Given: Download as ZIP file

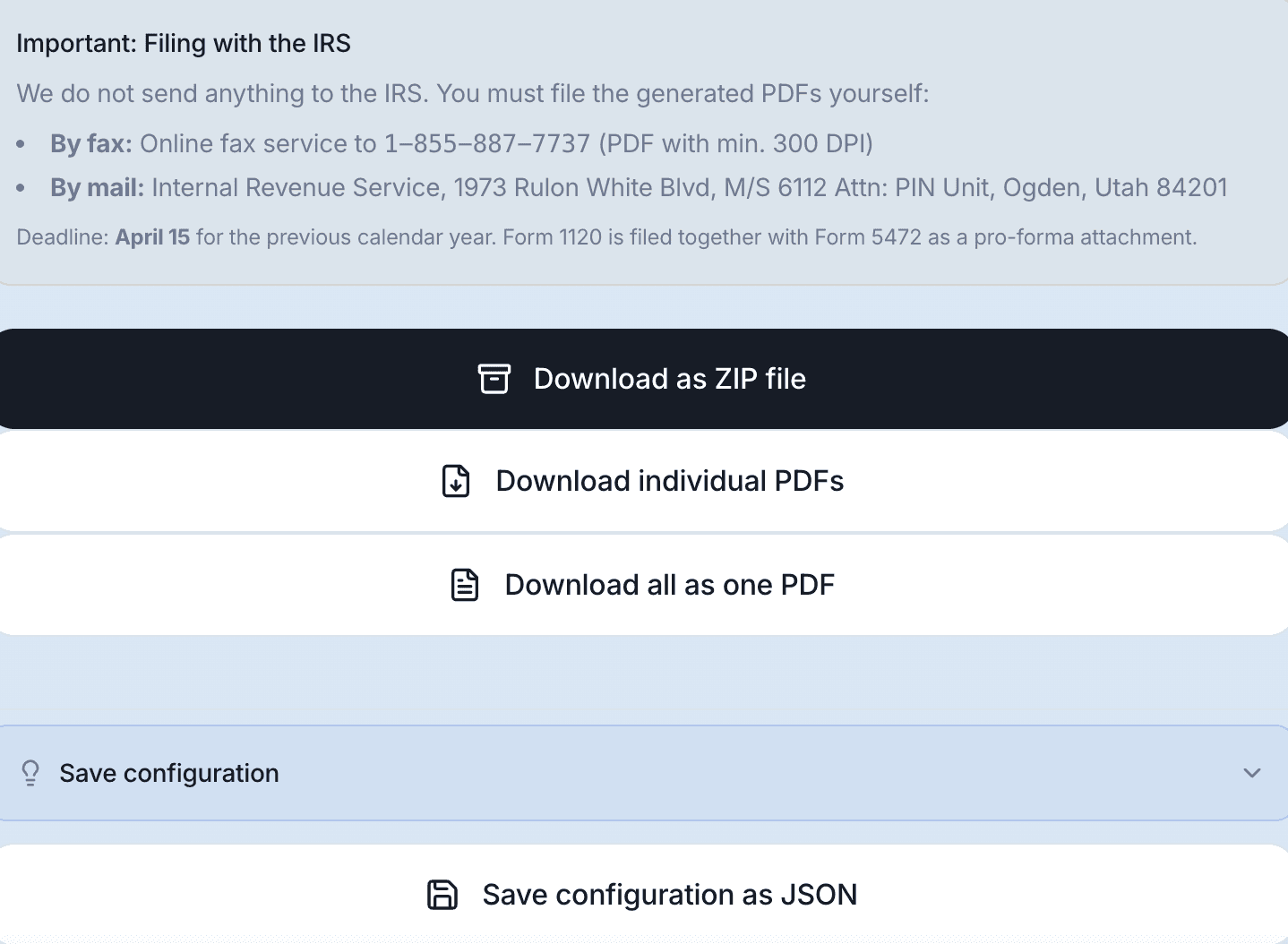Looking at the screenshot, I should click(x=643, y=379).
